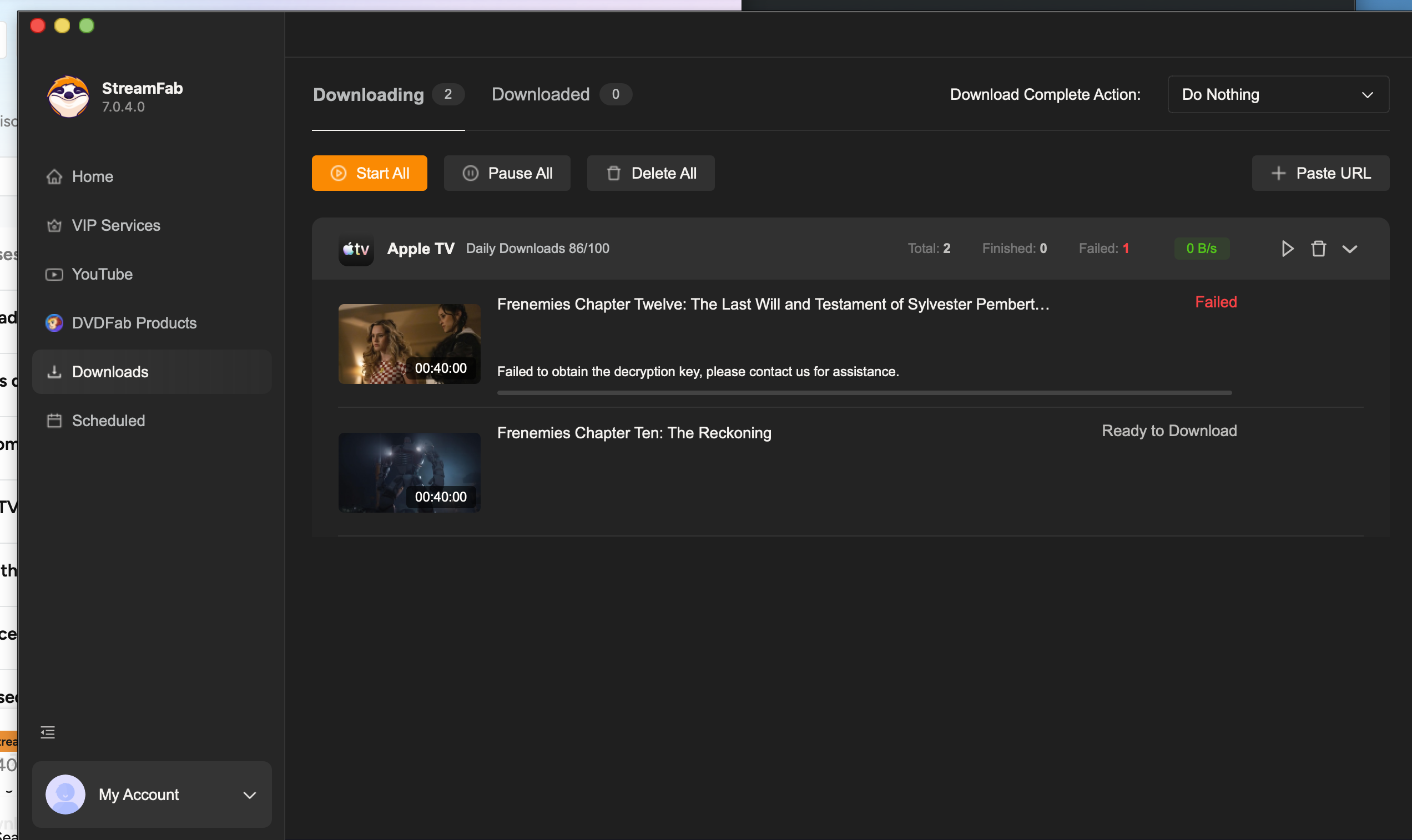Image resolution: width=1412 pixels, height=840 pixels.
Task: Click the Pause All button
Action: 507,173
